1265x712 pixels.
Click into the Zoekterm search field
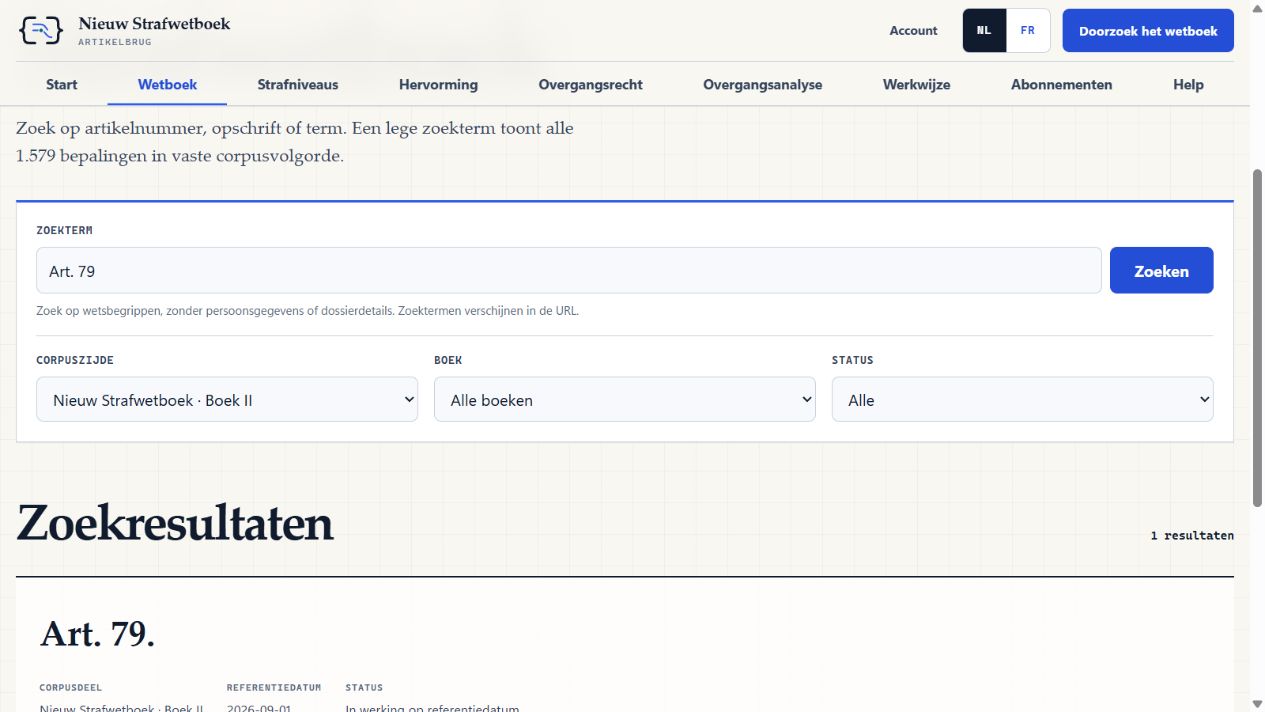pyautogui.click(x=569, y=270)
